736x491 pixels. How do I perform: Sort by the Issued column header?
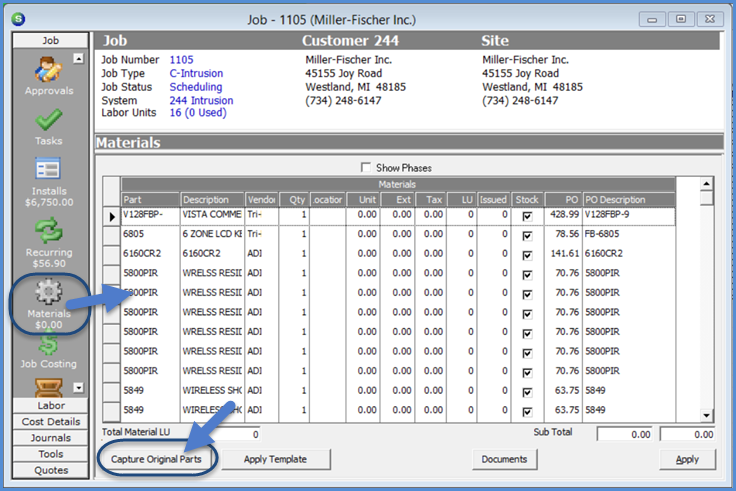493,199
